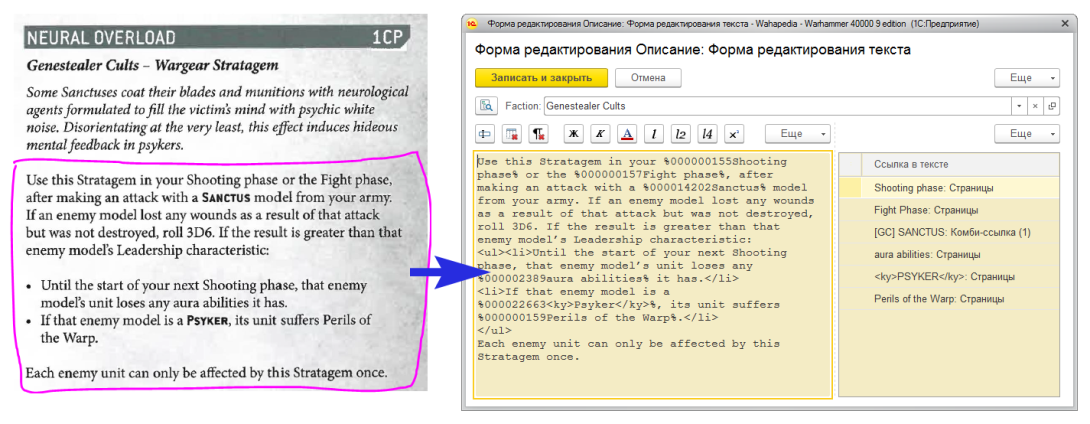Apply bold with the Ж button
The height and width of the screenshot is (424, 1090).
click(x=574, y=133)
